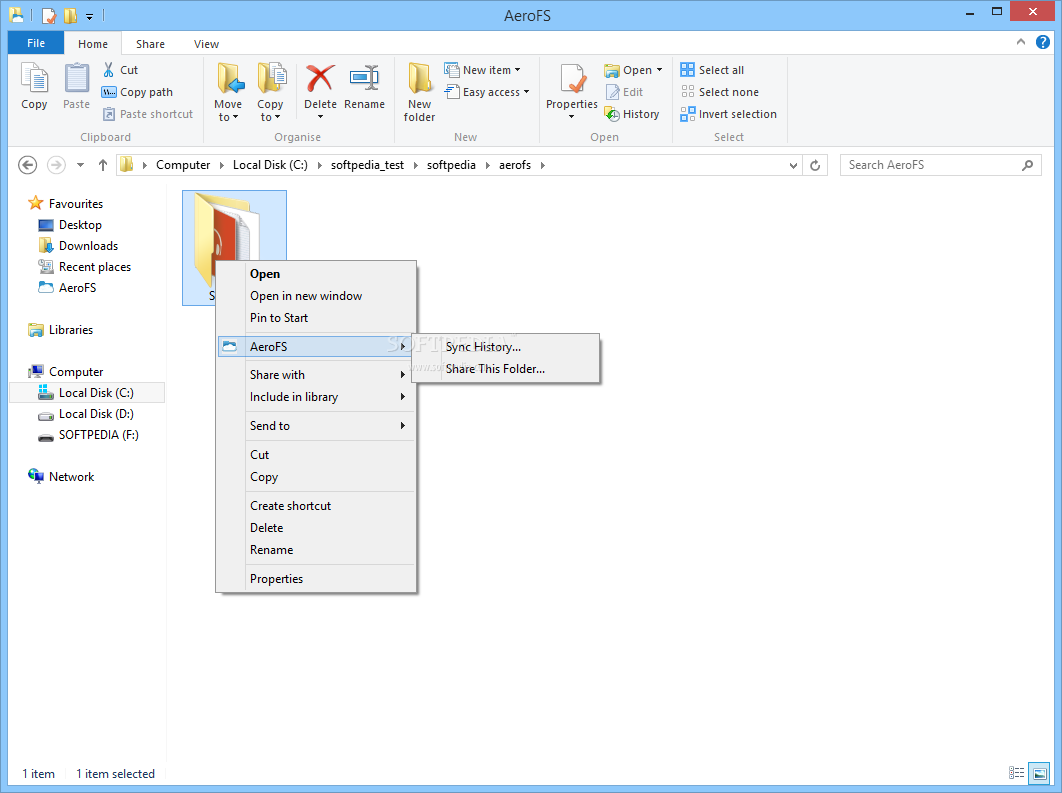The height and width of the screenshot is (793, 1062).
Task: Expand Send to submenu
Action: pyautogui.click(x=316, y=426)
